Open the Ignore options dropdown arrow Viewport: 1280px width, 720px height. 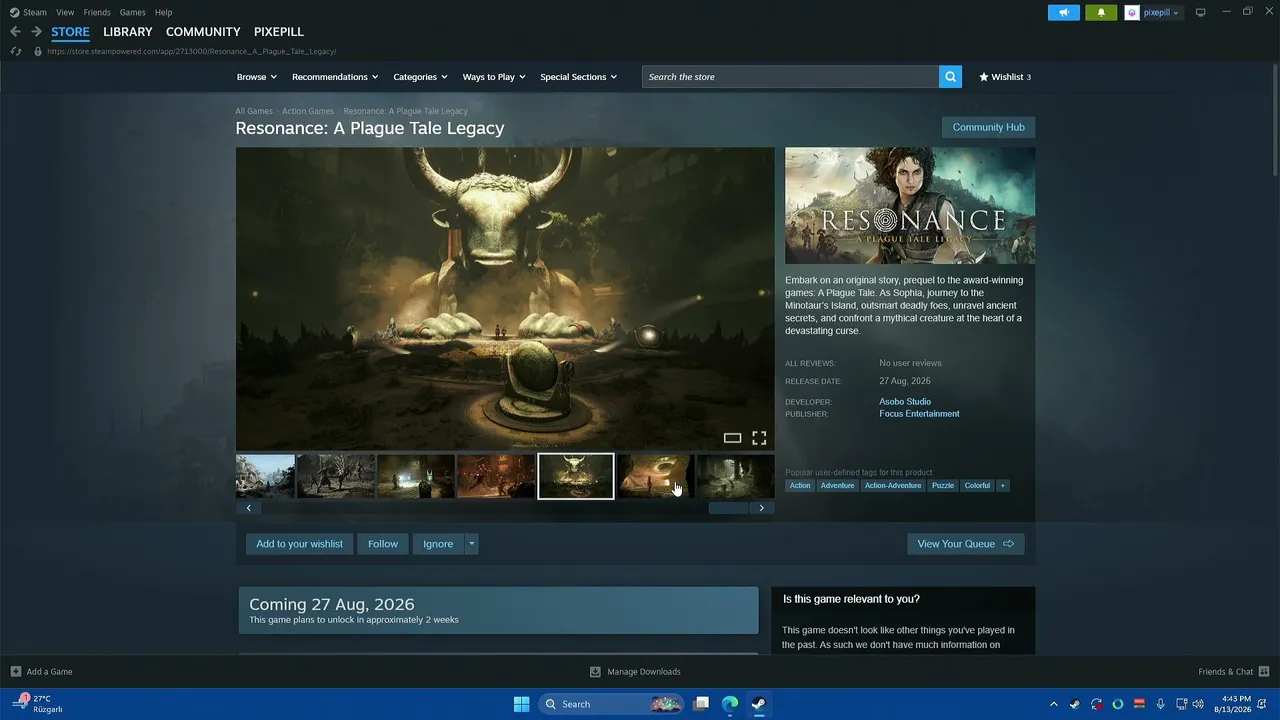coord(472,544)
